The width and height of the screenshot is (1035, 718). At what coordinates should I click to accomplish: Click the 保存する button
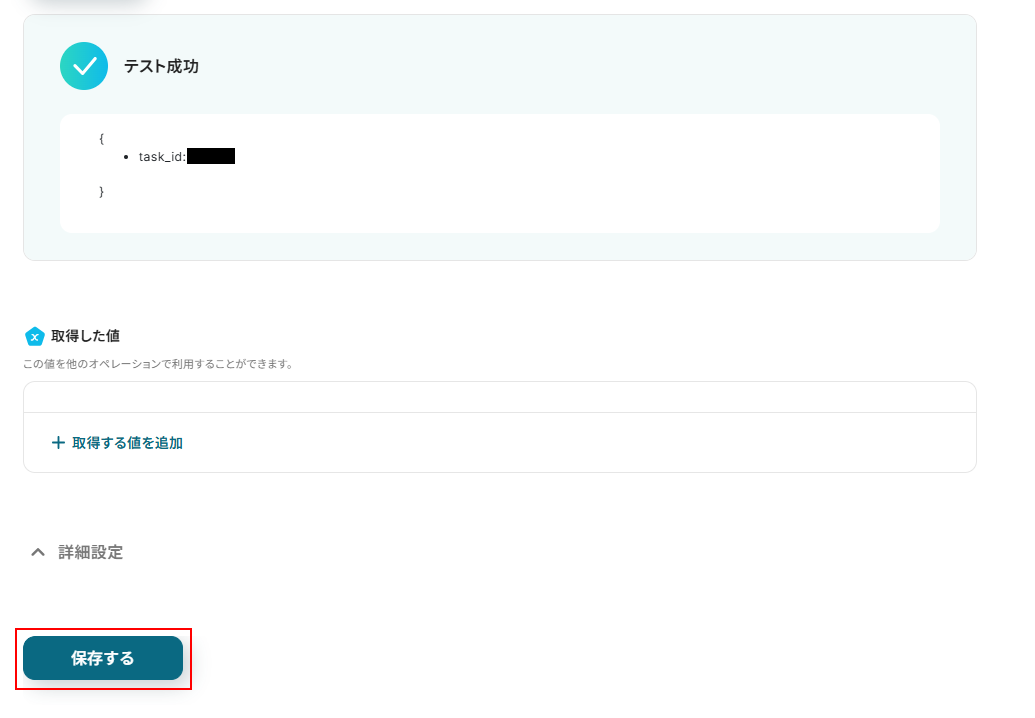pyautogui.click(x=103, y=658)
